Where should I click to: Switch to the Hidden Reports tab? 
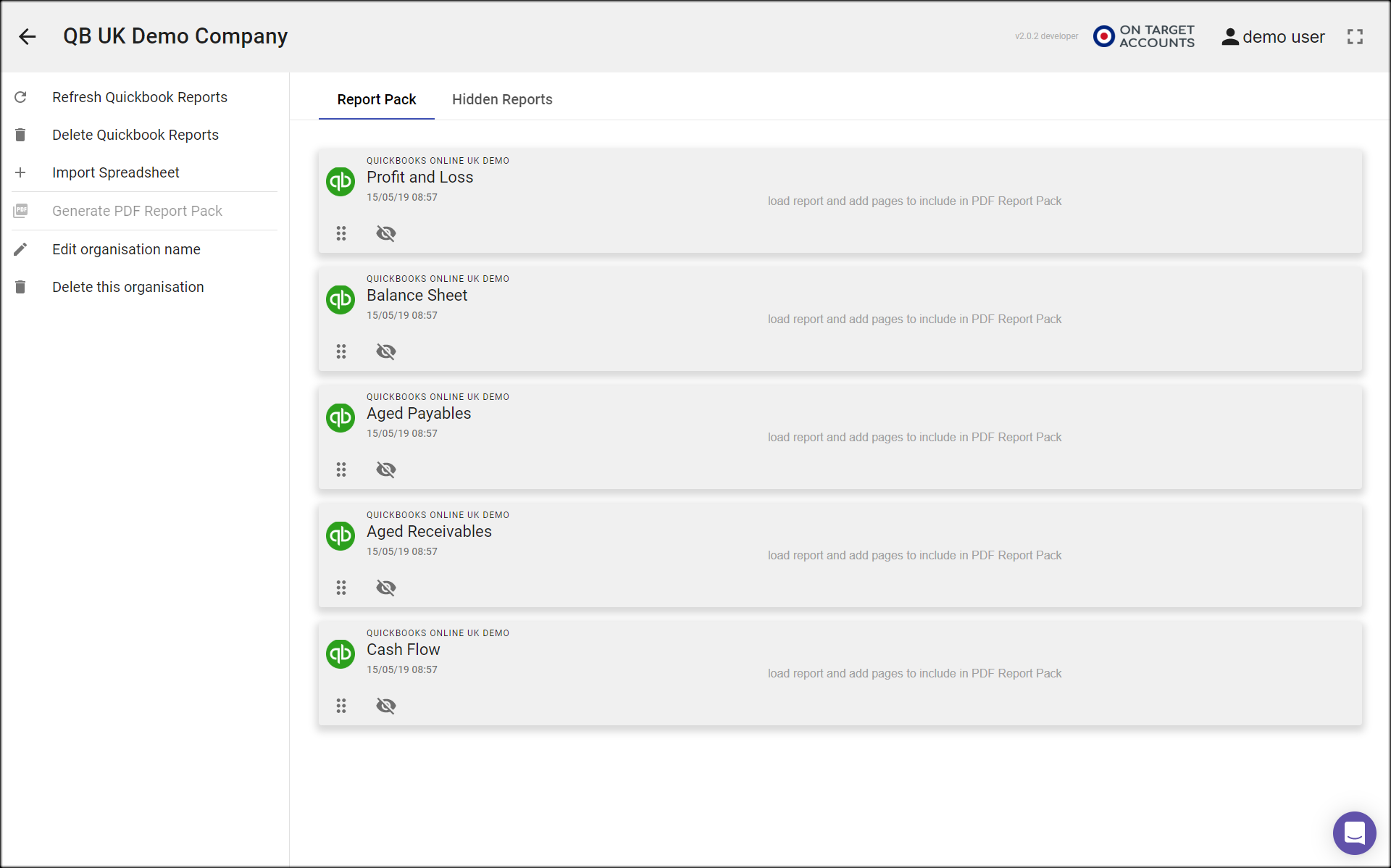click(x=502, y=99)
